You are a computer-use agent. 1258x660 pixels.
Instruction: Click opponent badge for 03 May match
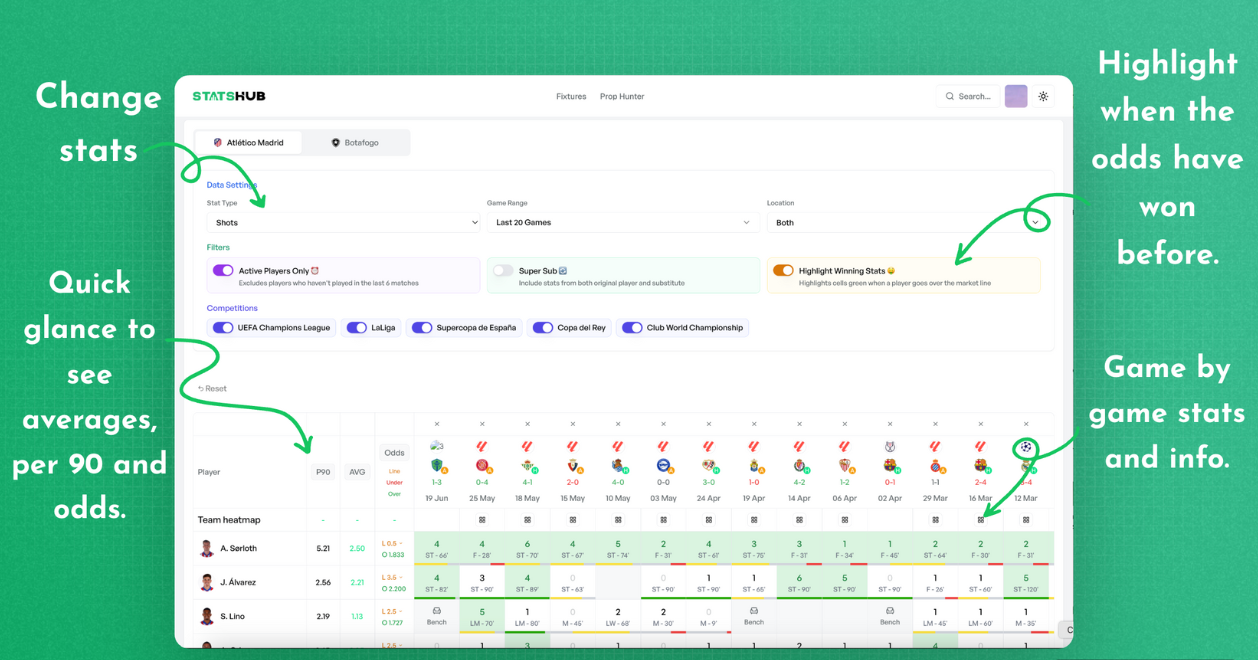click(663, 465)
